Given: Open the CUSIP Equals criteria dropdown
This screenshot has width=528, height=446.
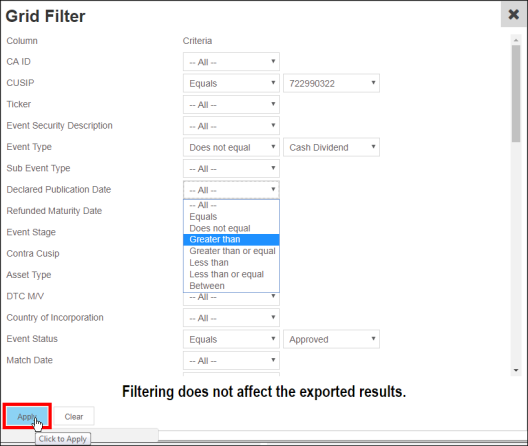Looking at the screenshot, I should coord(231,83).
